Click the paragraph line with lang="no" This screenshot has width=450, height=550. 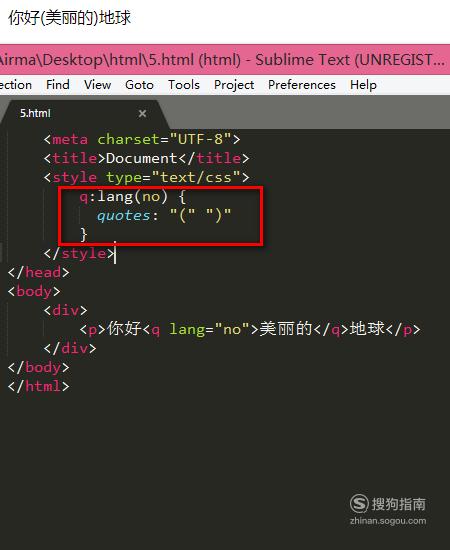[x=249, y=329]
